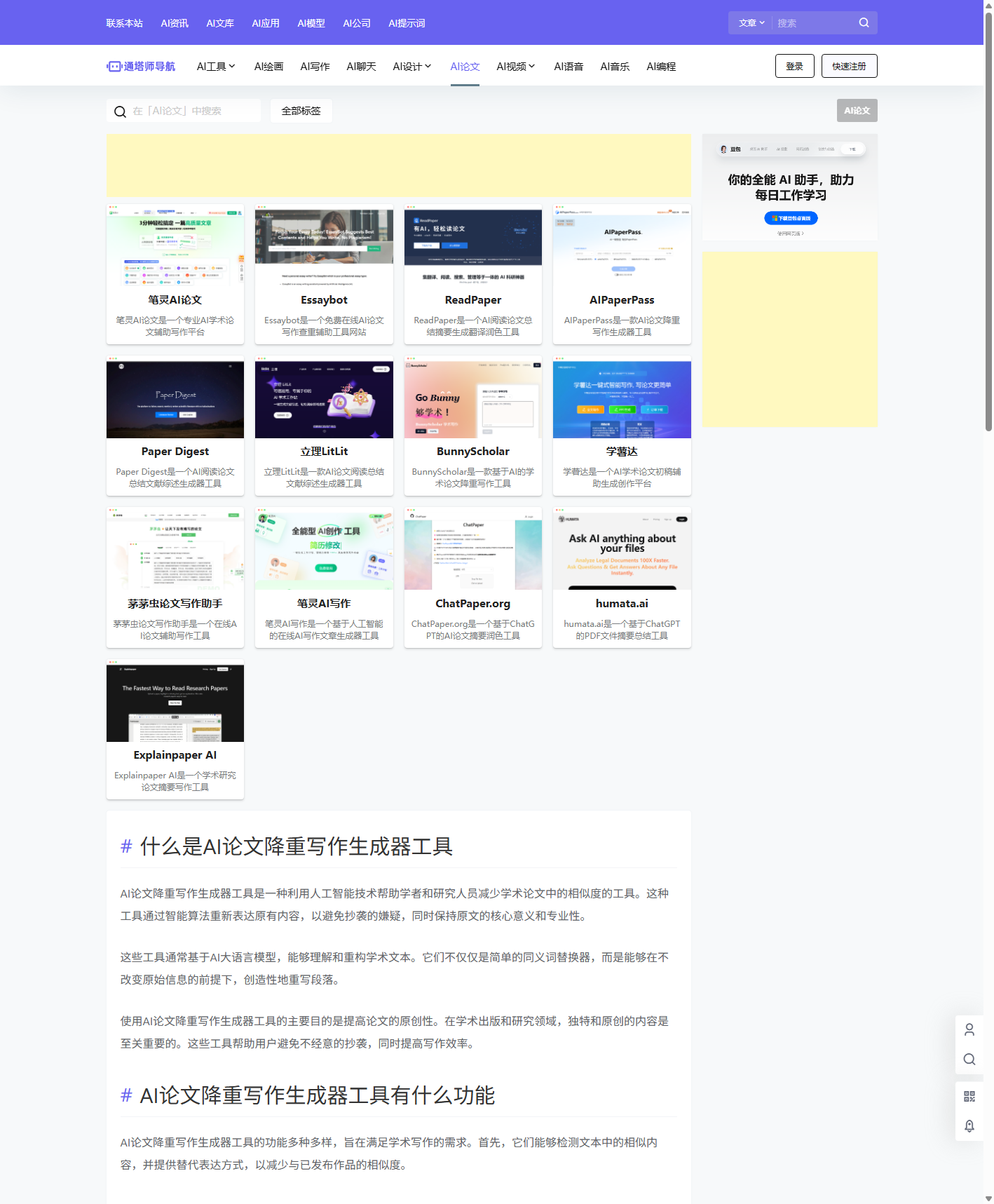The height and width of the screenshot is (1204, 994).
Task: Expand the AI设计 menu
Action: point(412,66)
